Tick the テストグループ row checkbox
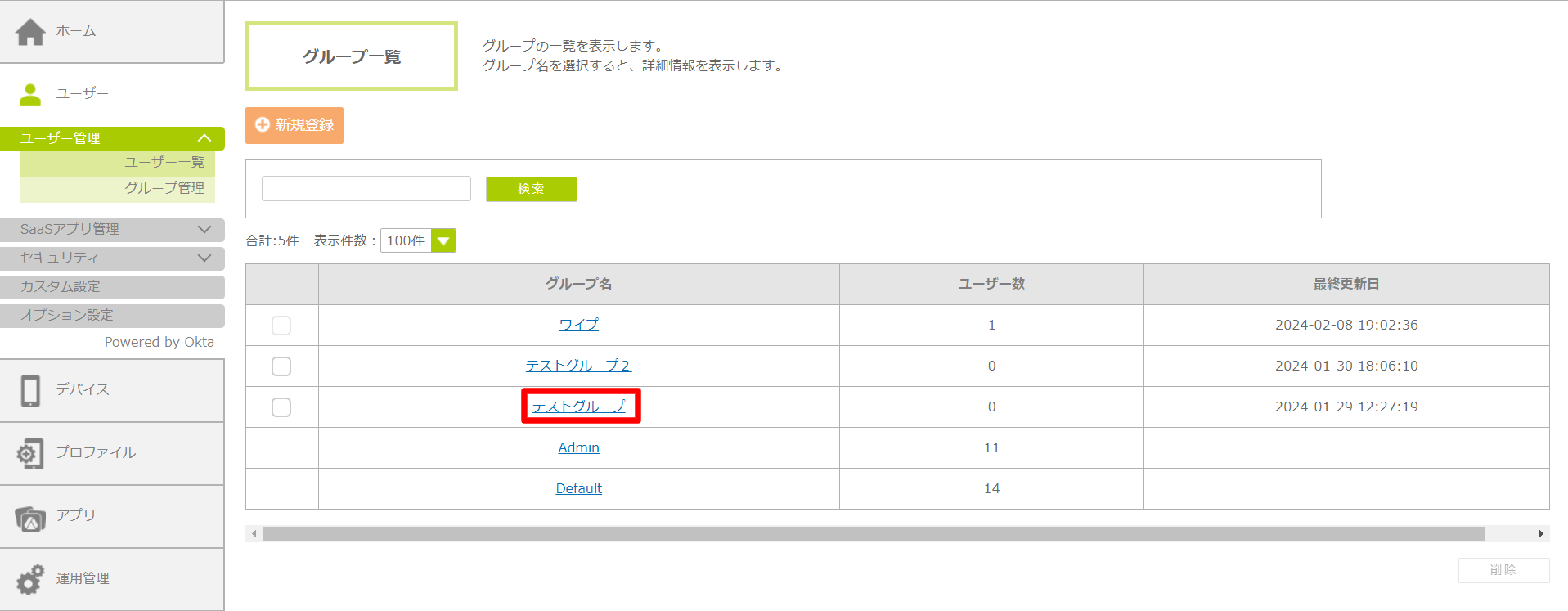This screenshot has height=611, width=1568. (281, 407)
